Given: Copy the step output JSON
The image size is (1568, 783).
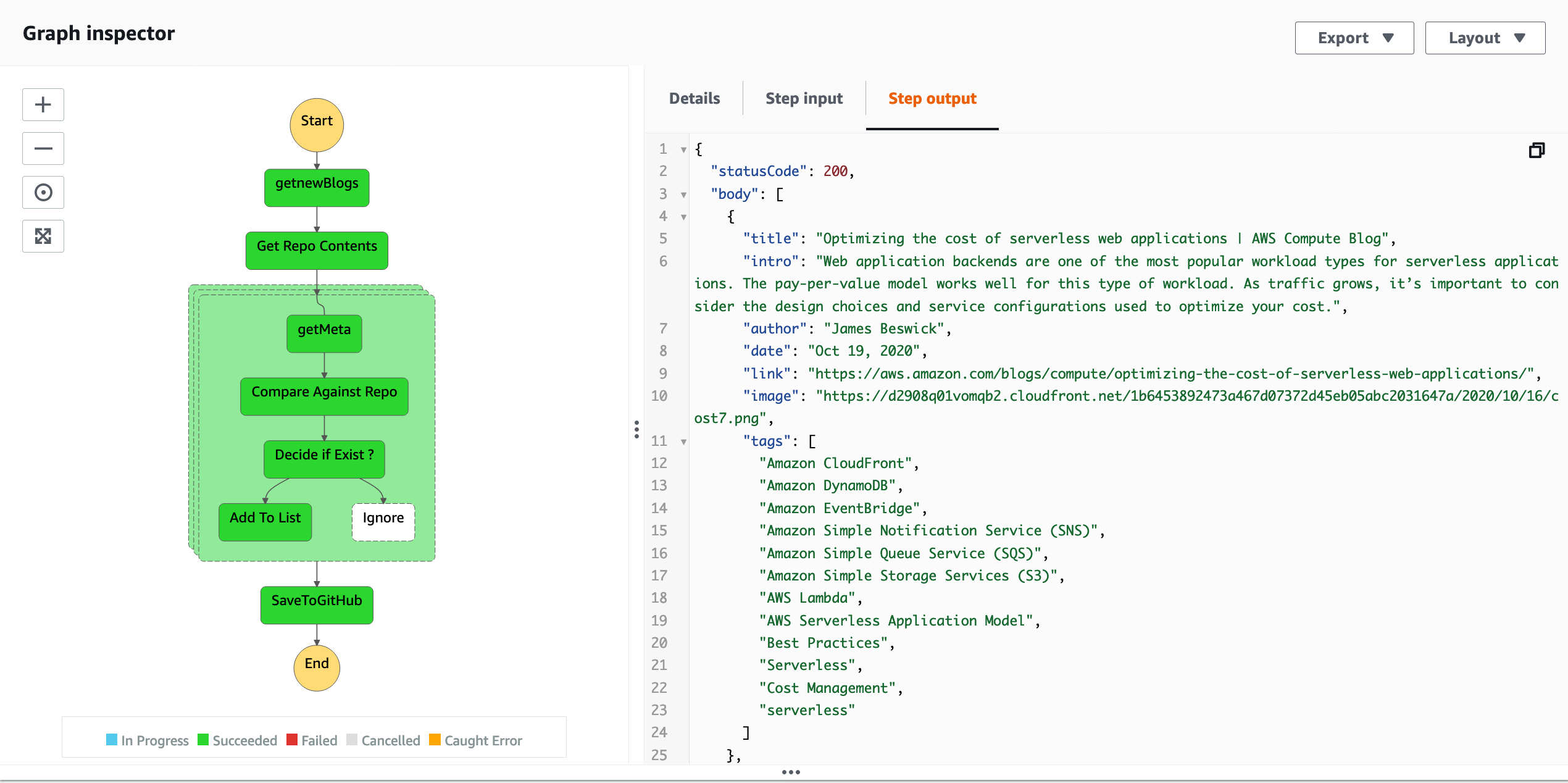Looking at the screenshot, I should [x=1537, y=150].
